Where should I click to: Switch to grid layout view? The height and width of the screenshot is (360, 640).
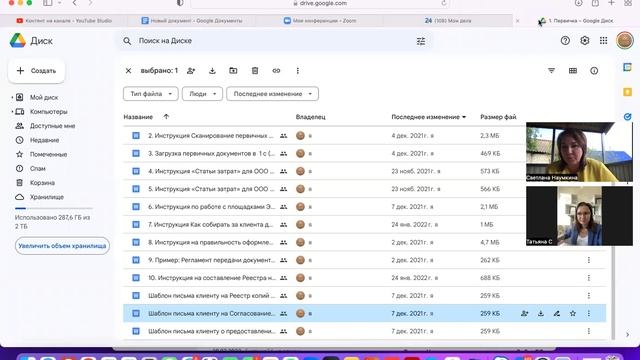573,71
